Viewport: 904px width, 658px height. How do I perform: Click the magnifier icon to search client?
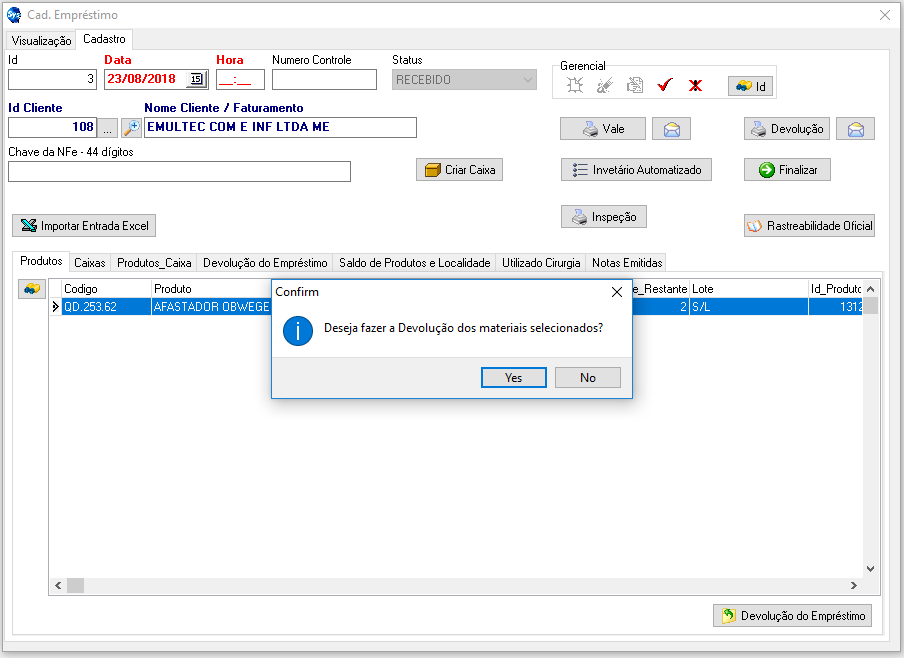(x=132, y=128)
